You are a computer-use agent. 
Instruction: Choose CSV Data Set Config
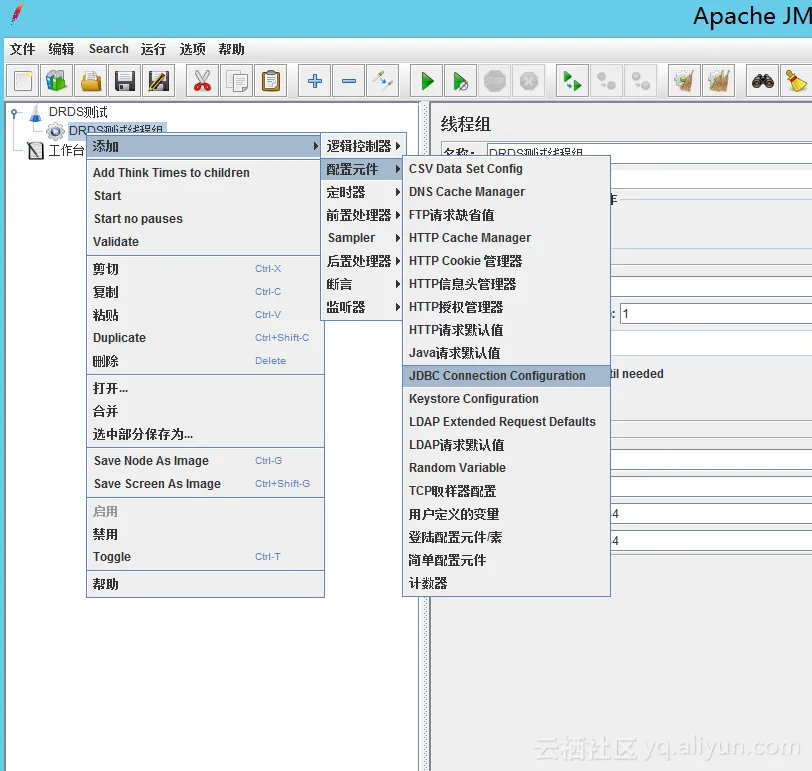coord(506,169)
